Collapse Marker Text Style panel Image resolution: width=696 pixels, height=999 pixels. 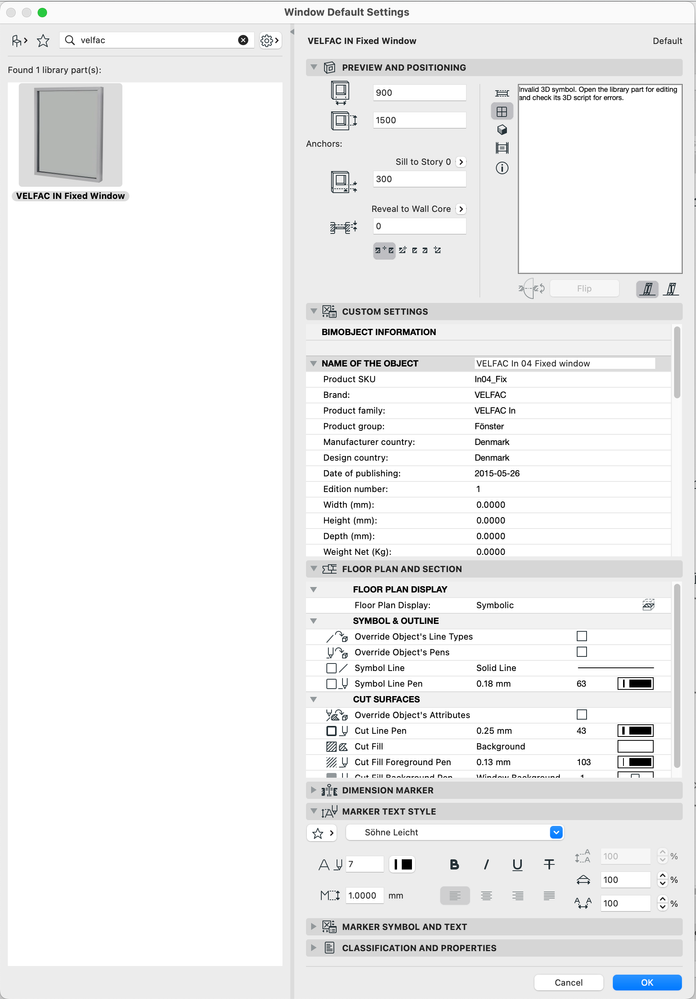(313, 812)
